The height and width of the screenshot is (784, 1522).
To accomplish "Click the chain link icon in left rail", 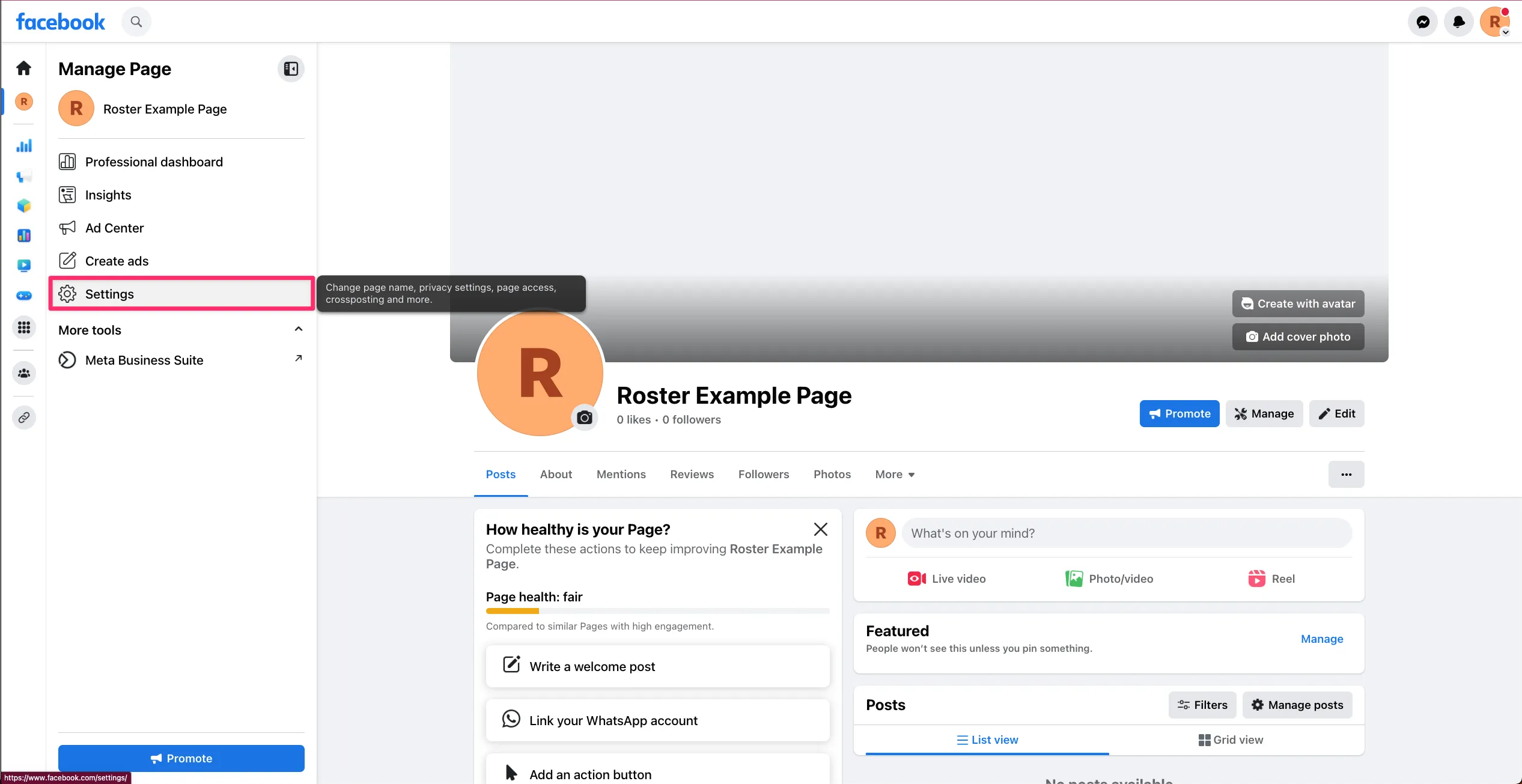I will click(x=24, y=418).
